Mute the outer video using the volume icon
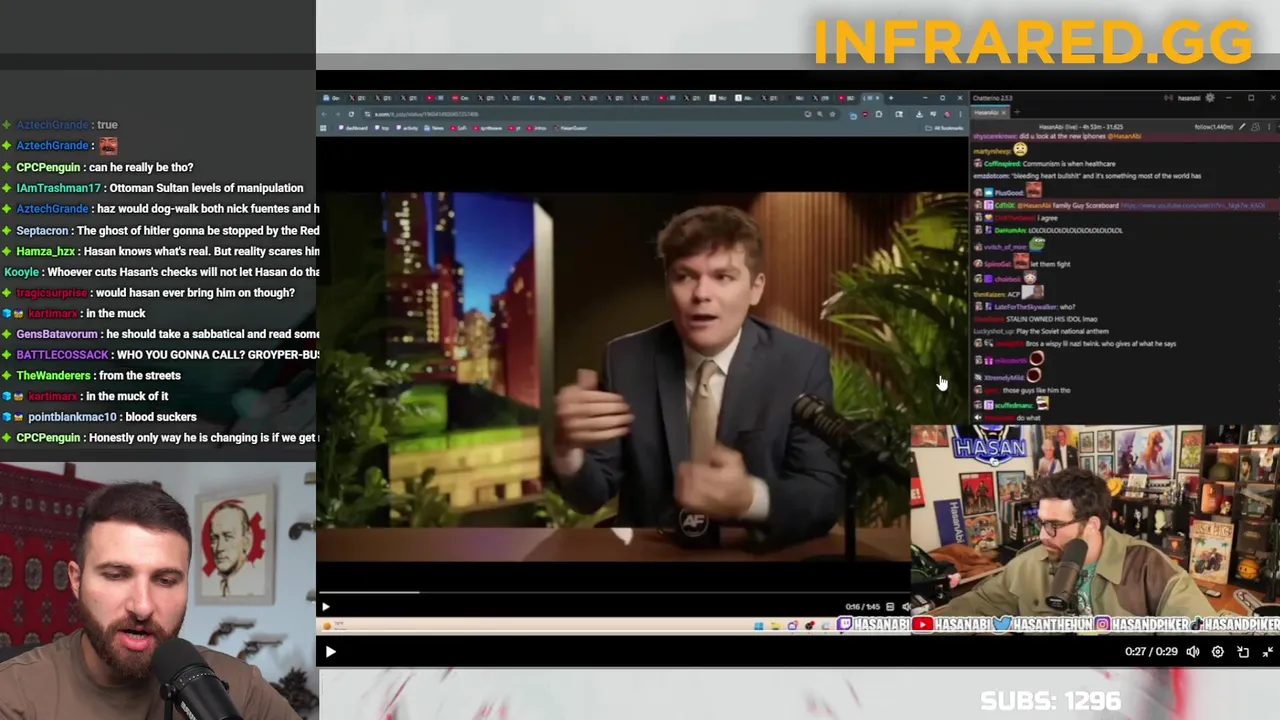This screenshot has width=1280, height=720. (x=1193, y=652)
